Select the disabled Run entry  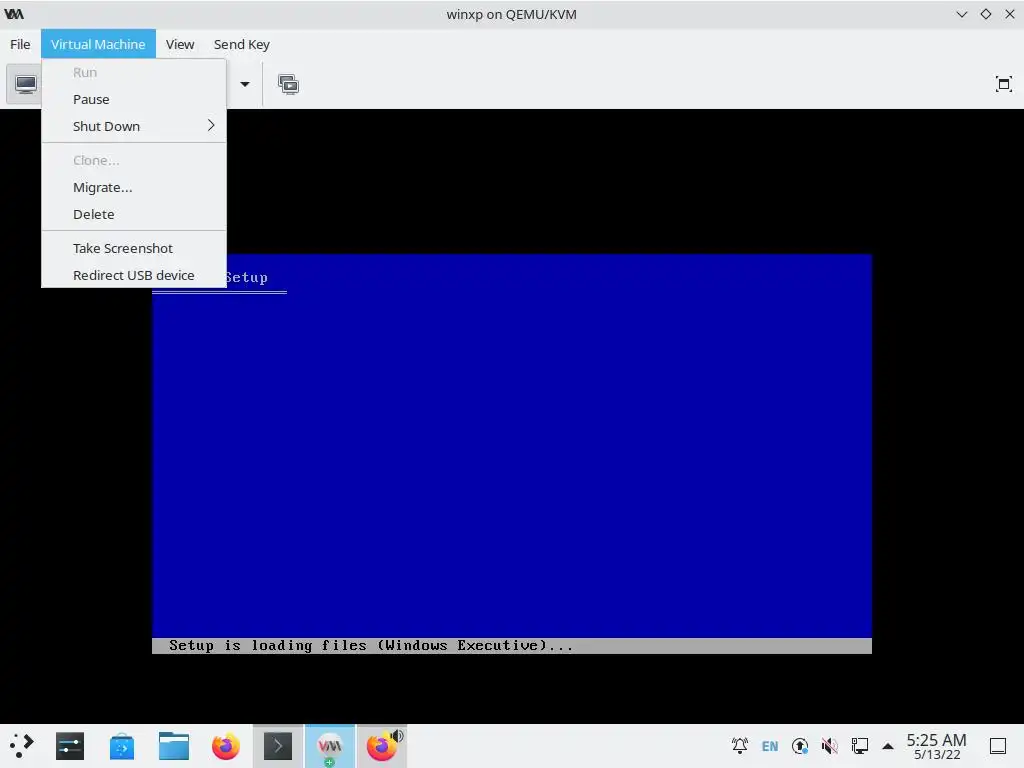tap(134, 72)
